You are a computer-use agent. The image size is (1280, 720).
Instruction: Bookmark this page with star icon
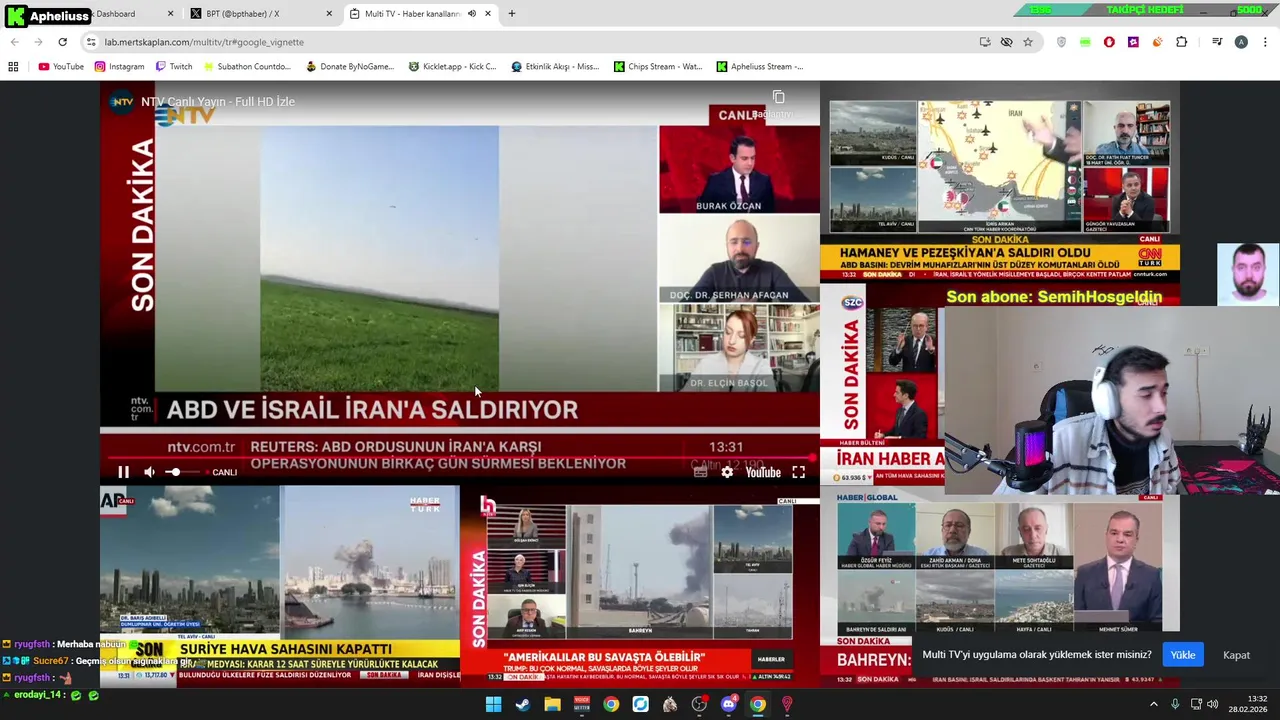pos(1027,42)
